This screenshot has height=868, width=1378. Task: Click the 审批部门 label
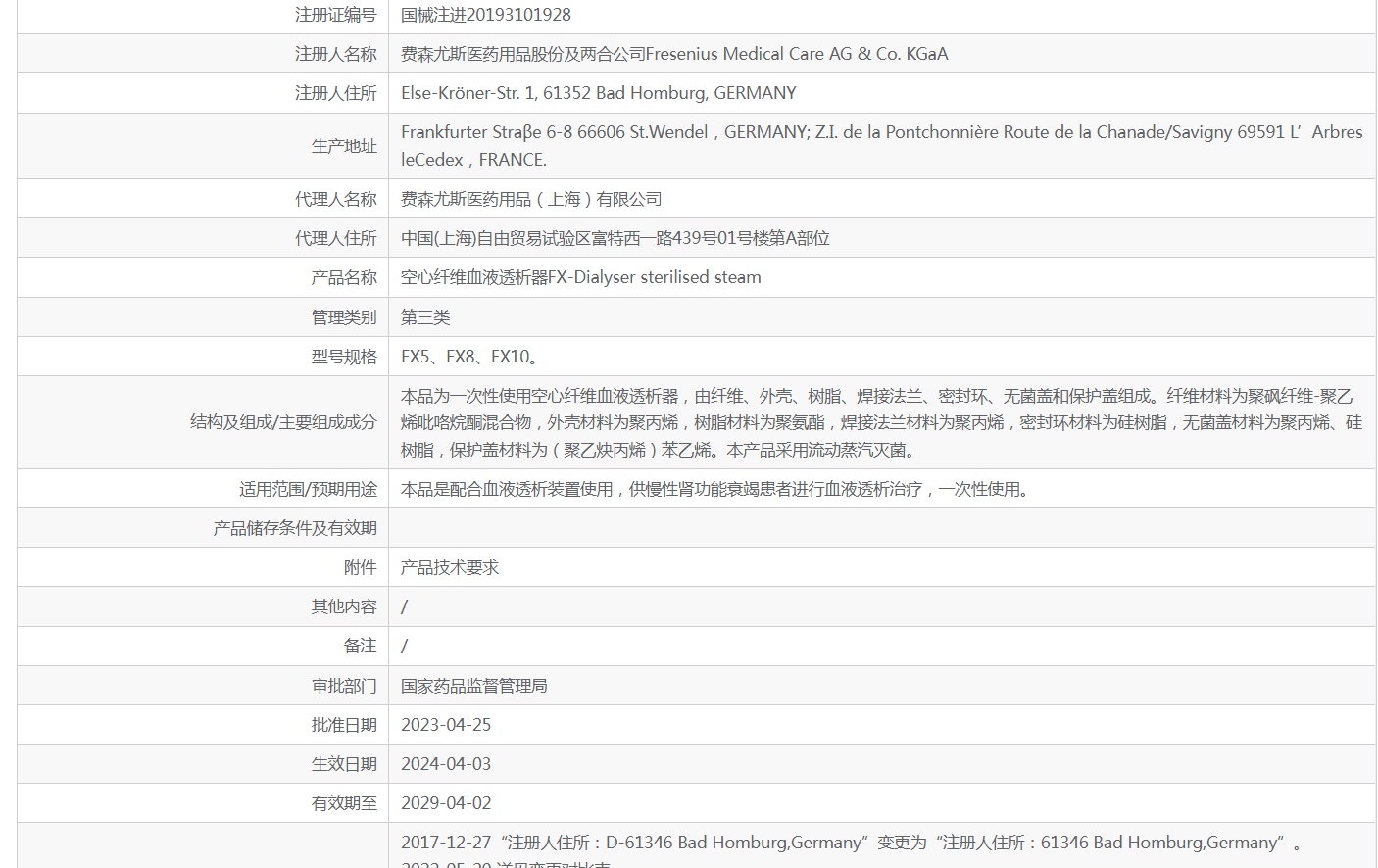pos(344,686)
